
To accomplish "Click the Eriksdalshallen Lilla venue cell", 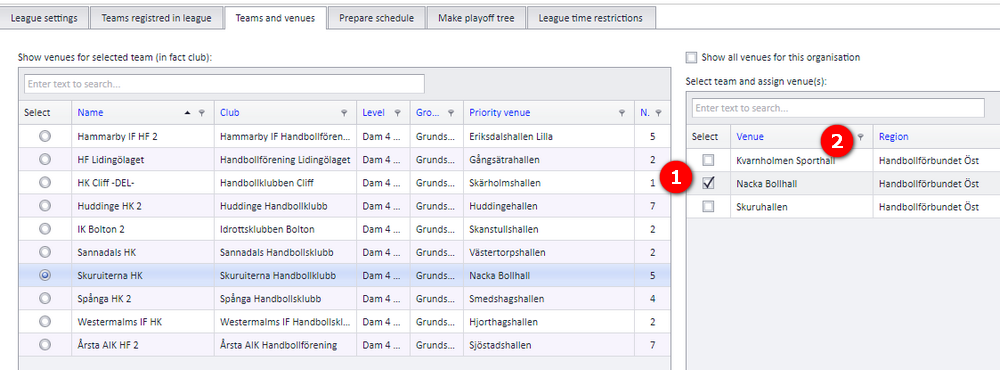I will pos(548,136).
